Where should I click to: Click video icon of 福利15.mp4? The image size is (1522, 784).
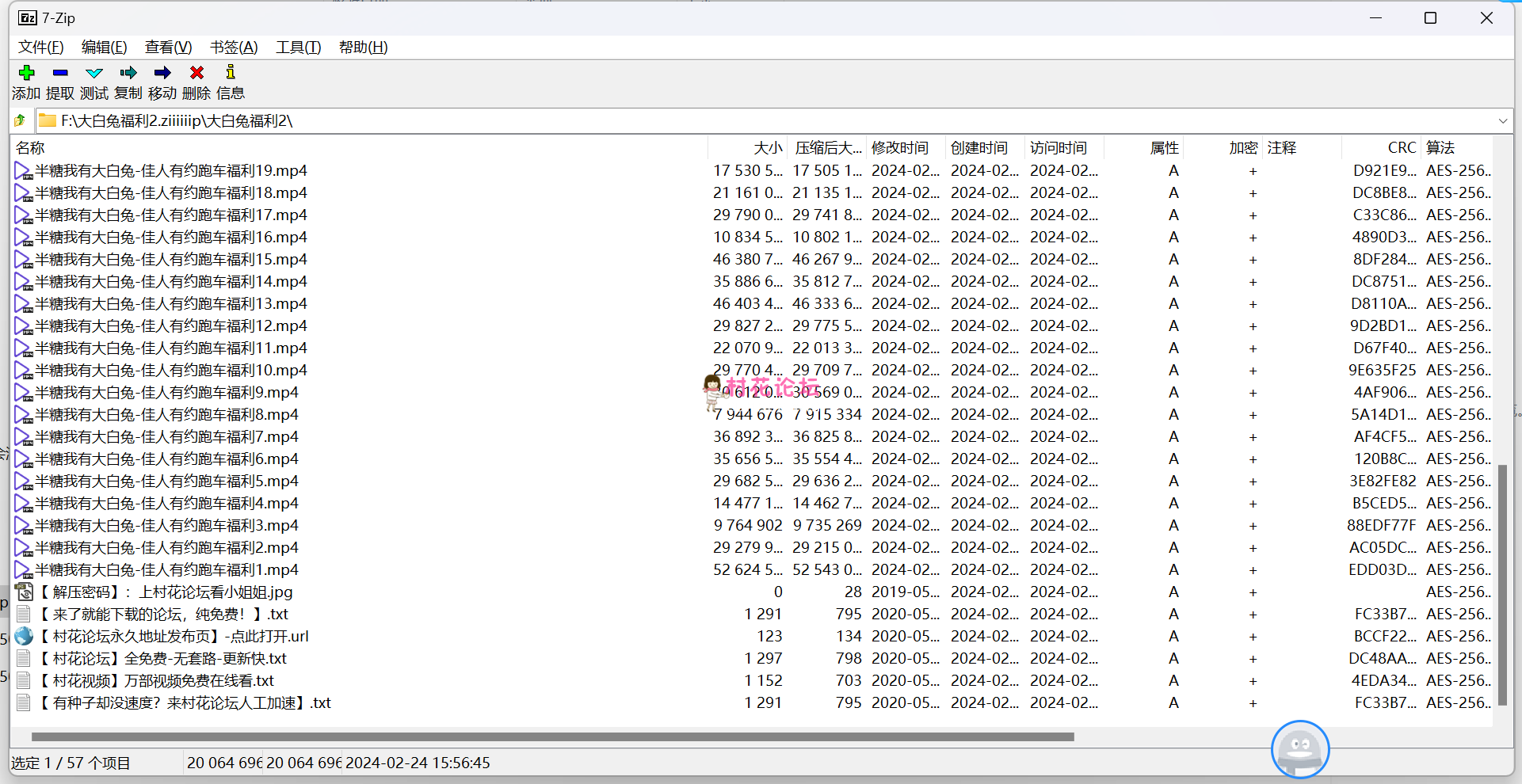tap(23, 259)
